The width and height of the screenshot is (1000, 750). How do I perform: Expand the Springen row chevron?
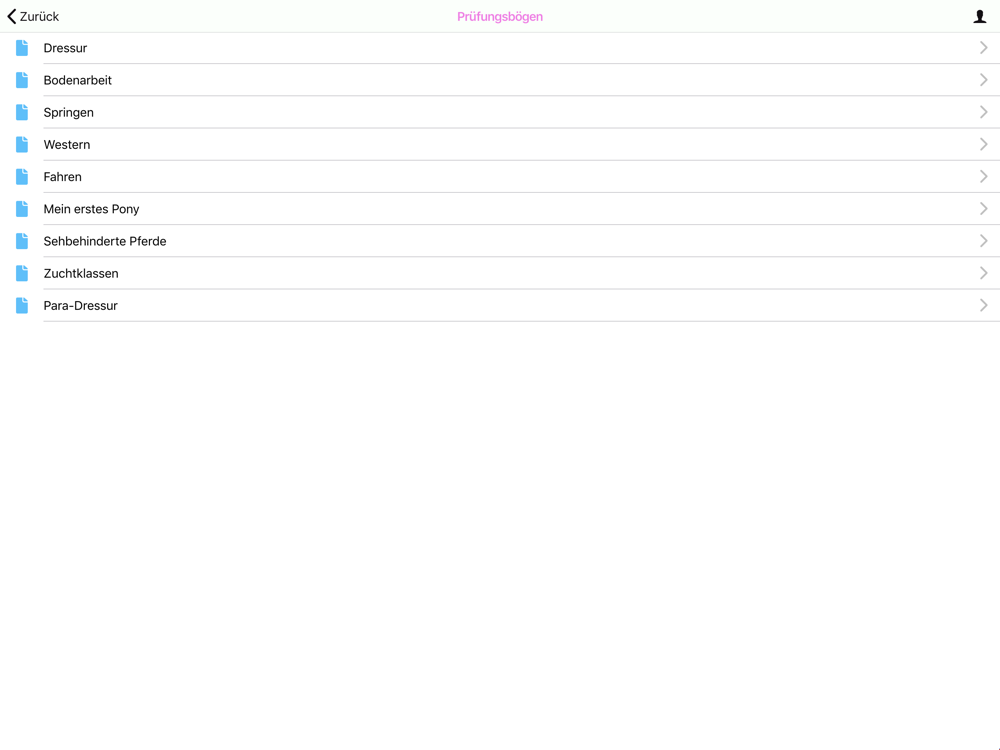click(983, 112)
